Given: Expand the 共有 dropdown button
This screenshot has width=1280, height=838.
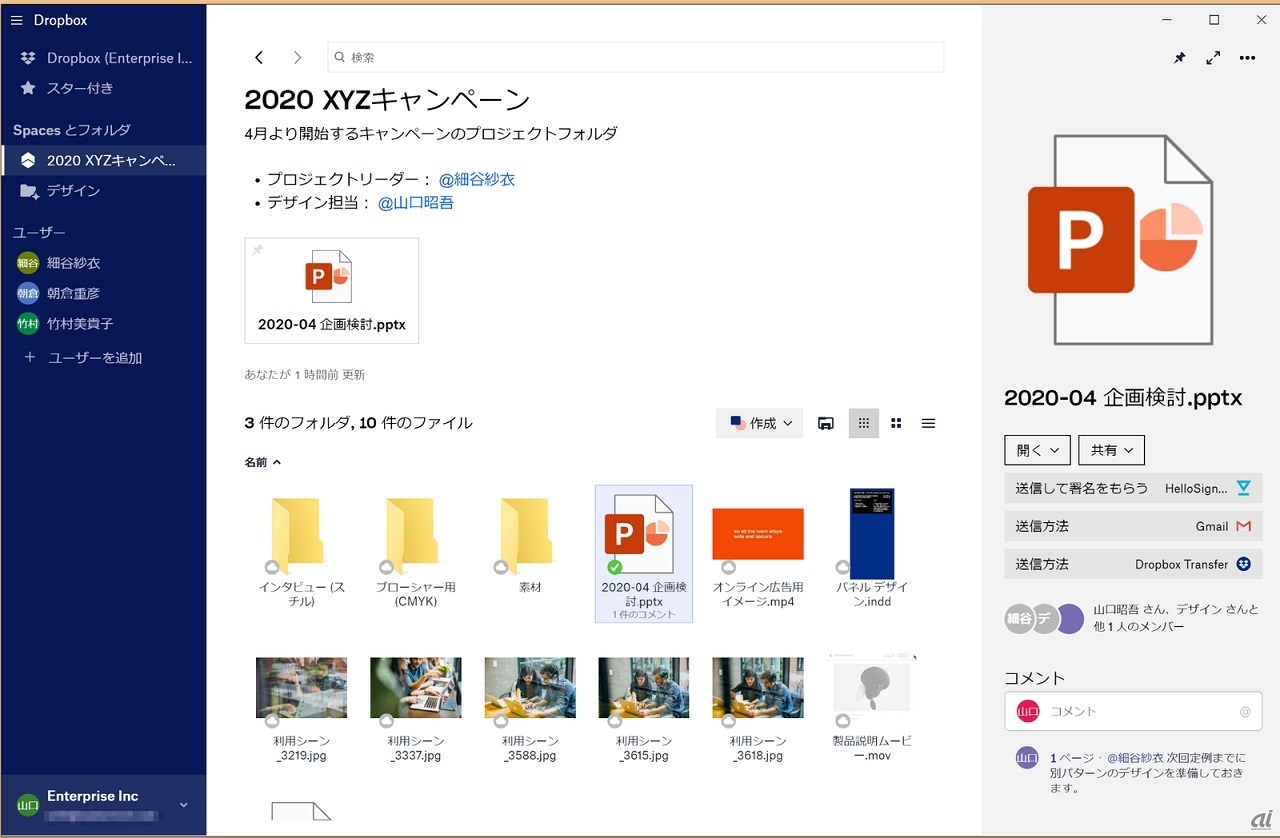Looking at the screenshot, I should [x=1111, y=451].
